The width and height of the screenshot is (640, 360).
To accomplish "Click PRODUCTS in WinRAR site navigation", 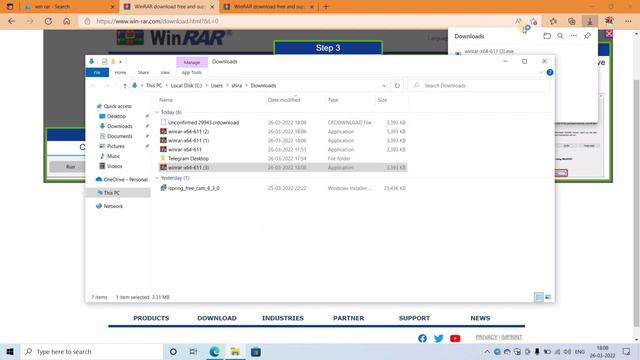I will click(x=151, y=318).
